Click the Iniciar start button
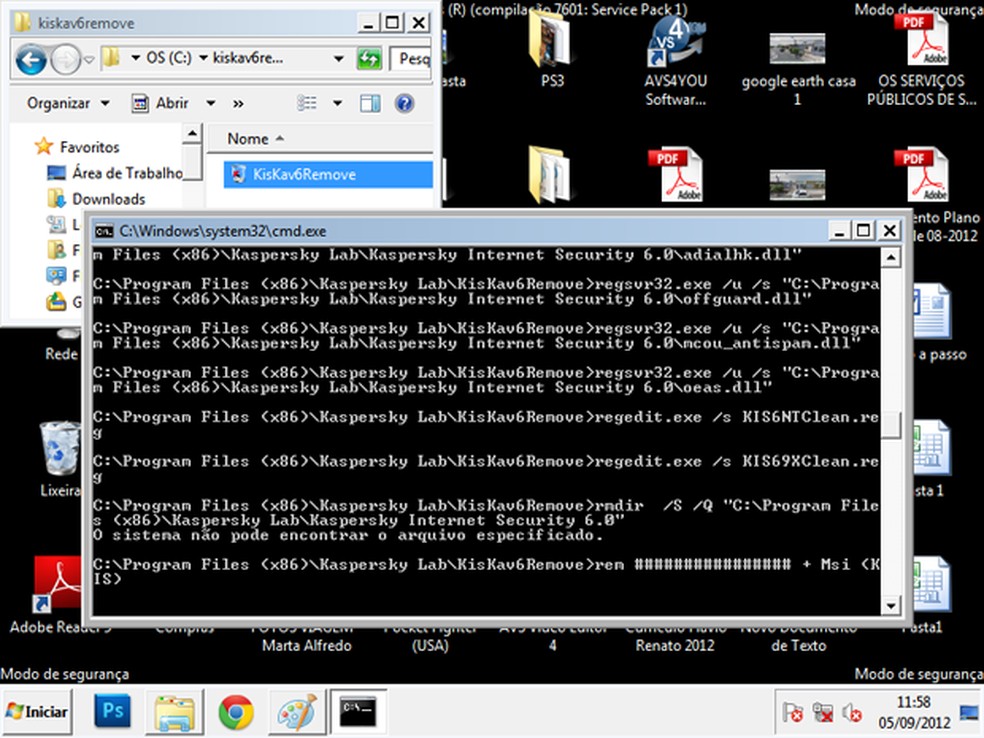 (37, 712)
